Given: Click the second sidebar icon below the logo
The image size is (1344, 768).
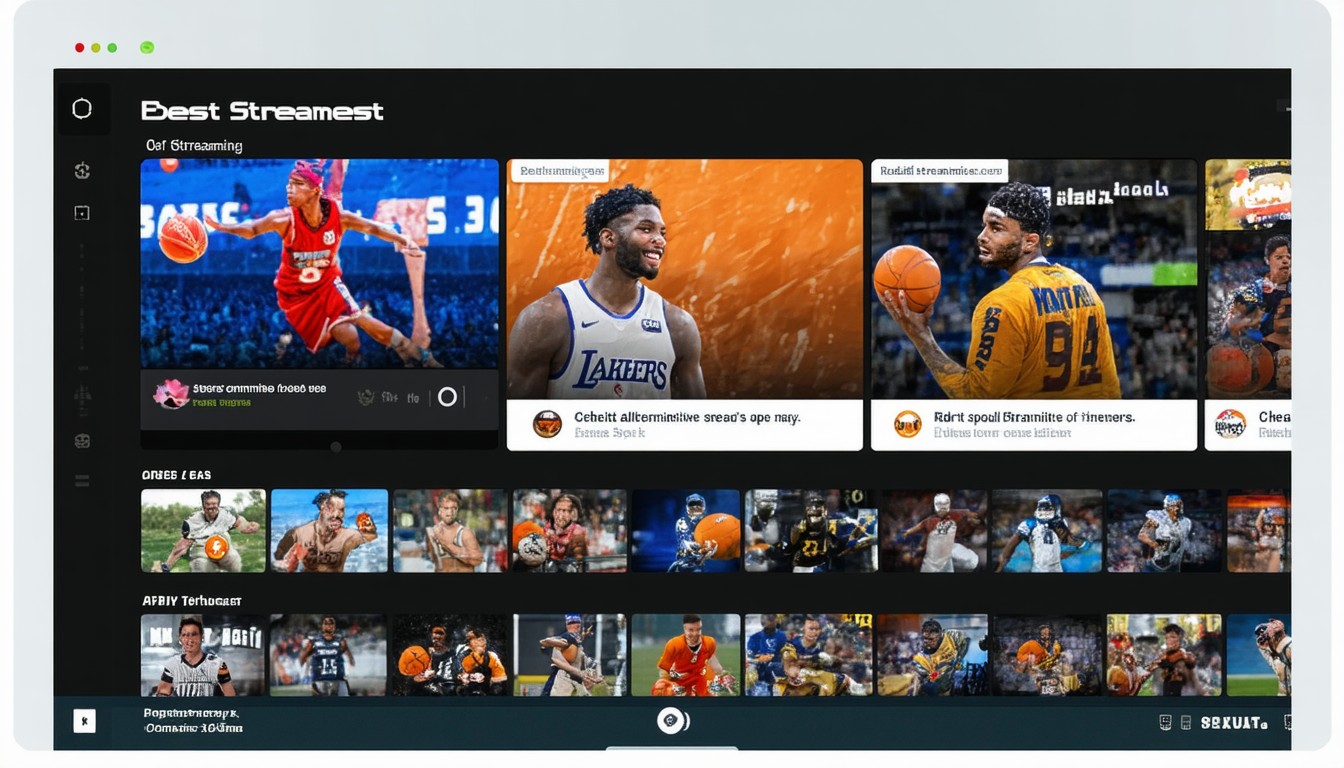Looking at the screenshot, I should [82, 171].
